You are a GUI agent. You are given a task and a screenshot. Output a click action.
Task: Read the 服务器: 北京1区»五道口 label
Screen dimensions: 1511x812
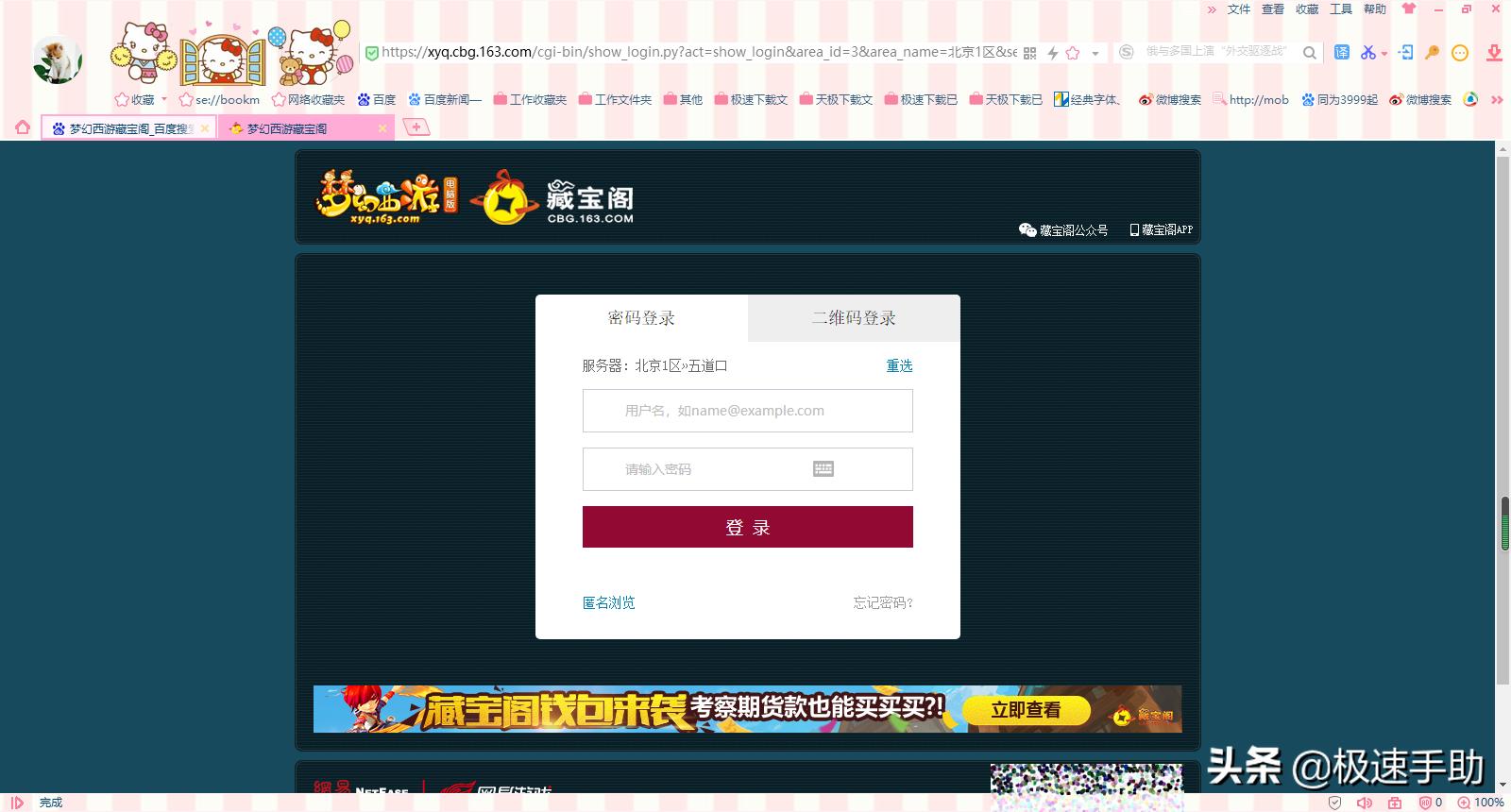tap(654, 365)
